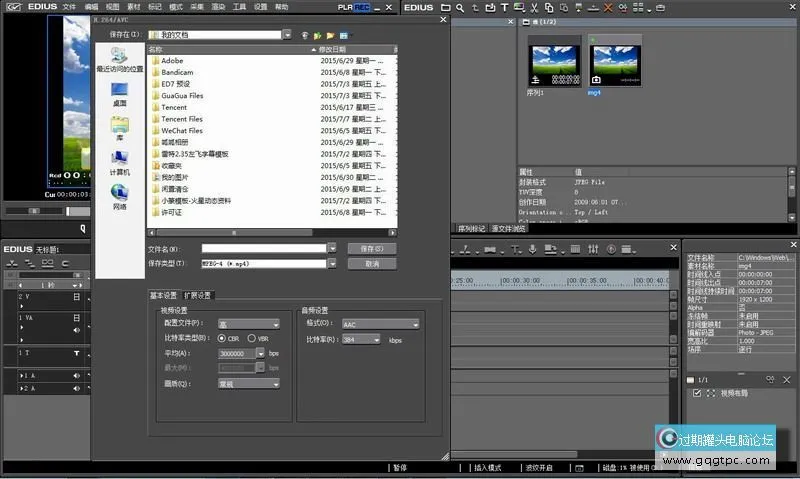Click the search magnifier icon in bin toolbar

[459, 7]
